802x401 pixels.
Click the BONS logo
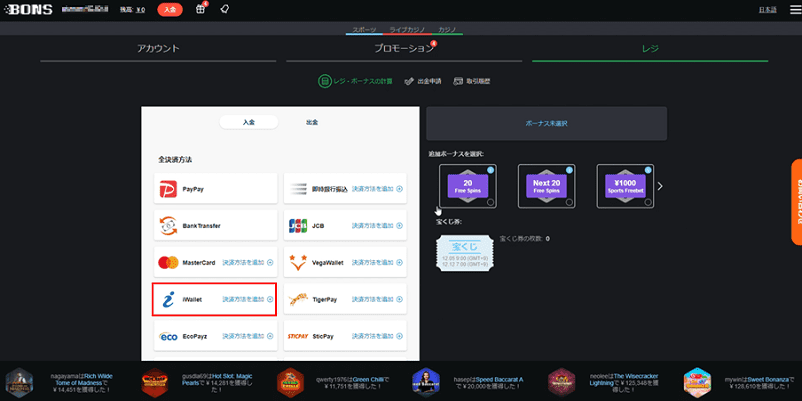coord(29,10)
